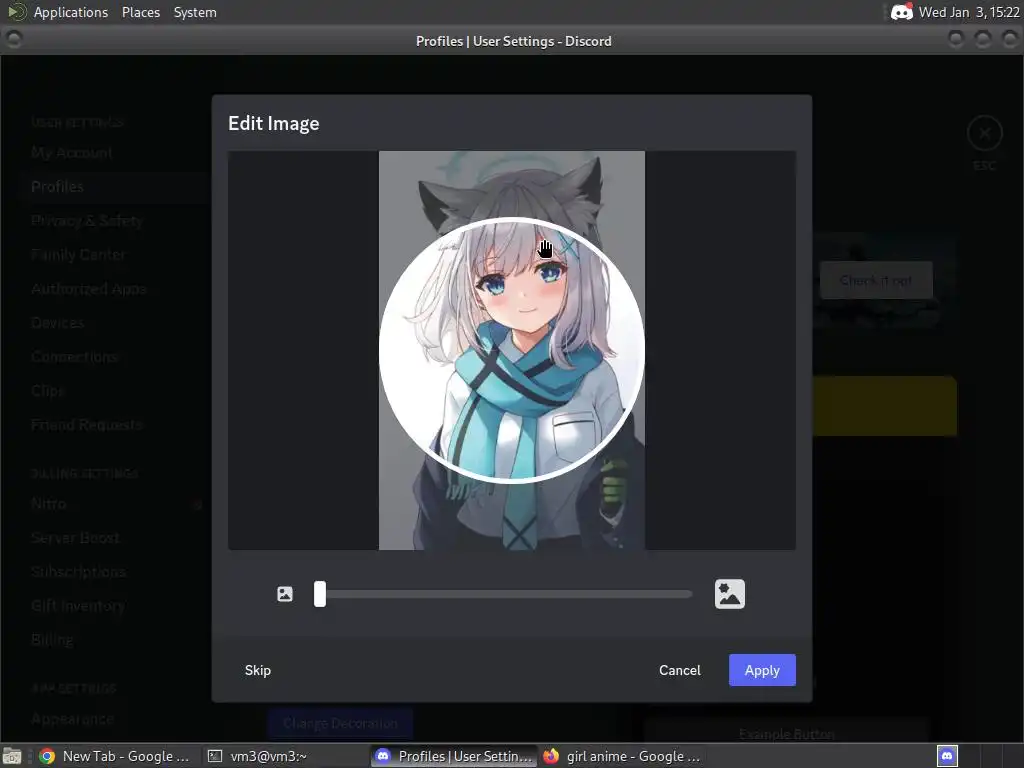Click the Change Decoration button
Viewport: 1024px width, 768px height.
(340, 724)
